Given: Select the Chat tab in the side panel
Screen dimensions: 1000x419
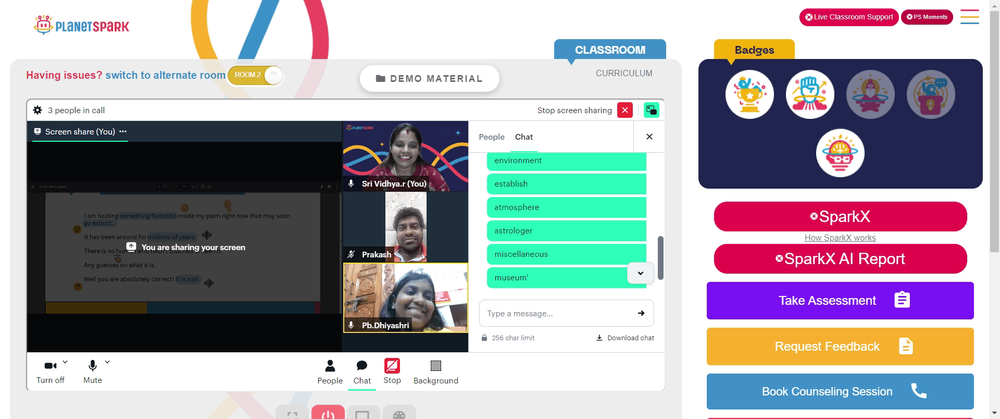Looking at the screenshot, I should click(x=524, y=137).
